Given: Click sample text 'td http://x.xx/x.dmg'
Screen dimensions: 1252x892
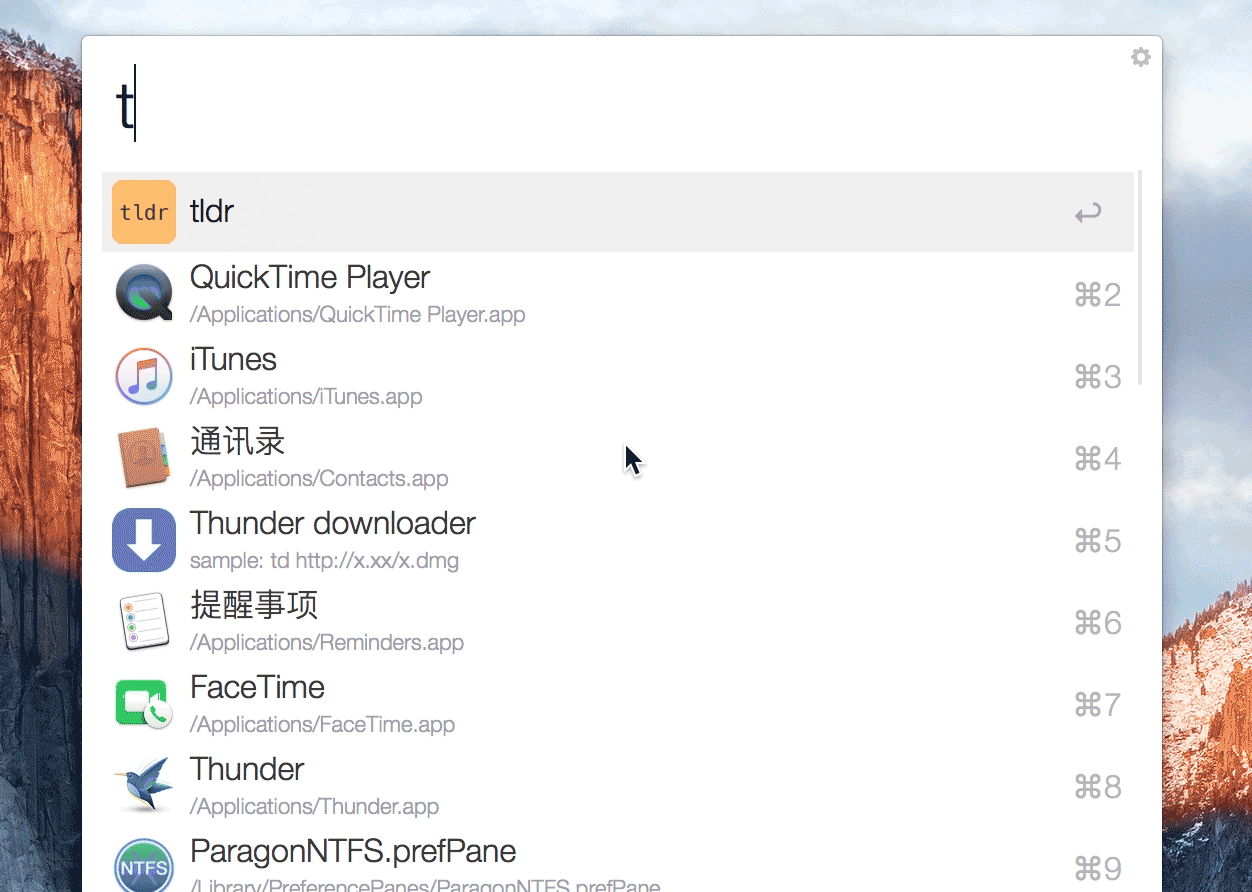Looking at the screenshot, I should (365, 560).
